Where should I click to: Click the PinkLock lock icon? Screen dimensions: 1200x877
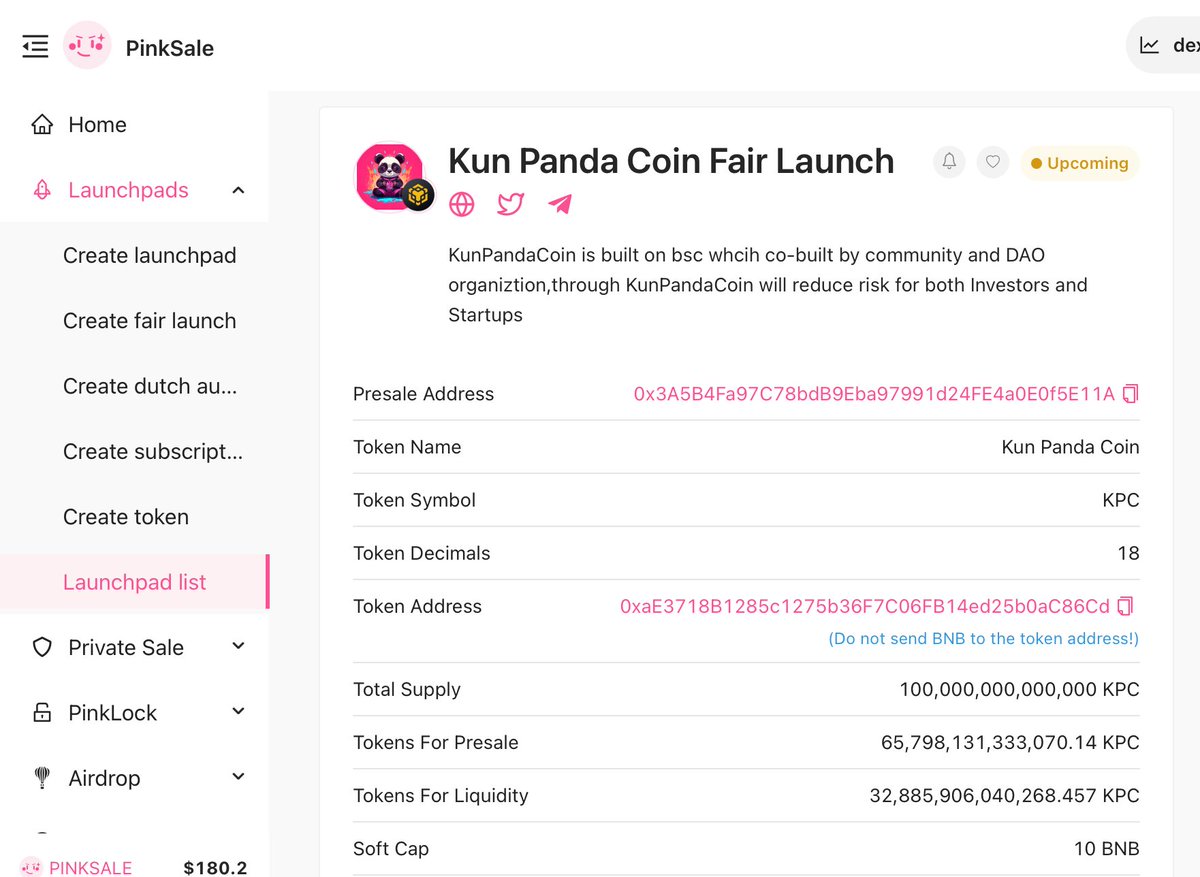tap(42, 713)
